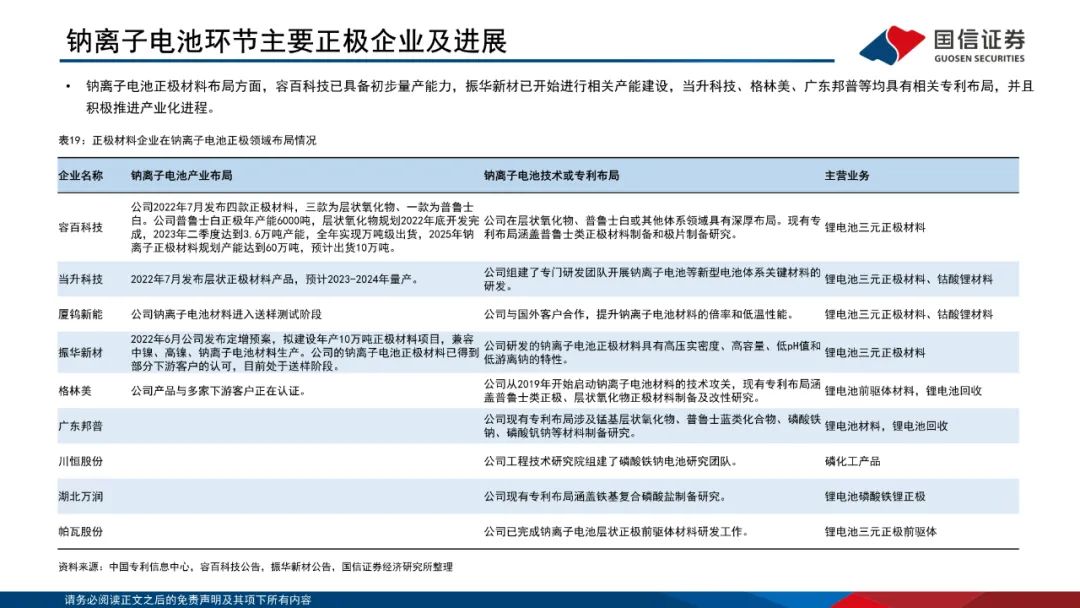
Task: Click the cell '公司产品与多家下游客户正在认证'
Action: [x=218, y=391]
